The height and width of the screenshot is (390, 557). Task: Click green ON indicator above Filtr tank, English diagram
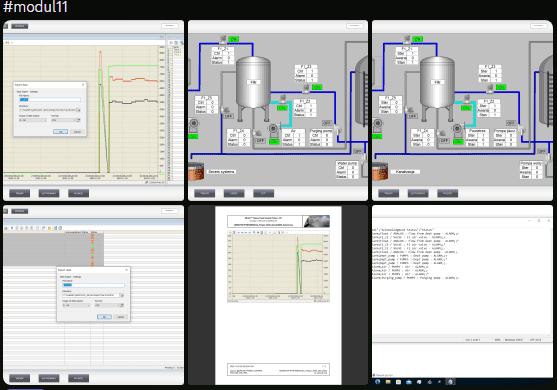[x=234, y=39]
